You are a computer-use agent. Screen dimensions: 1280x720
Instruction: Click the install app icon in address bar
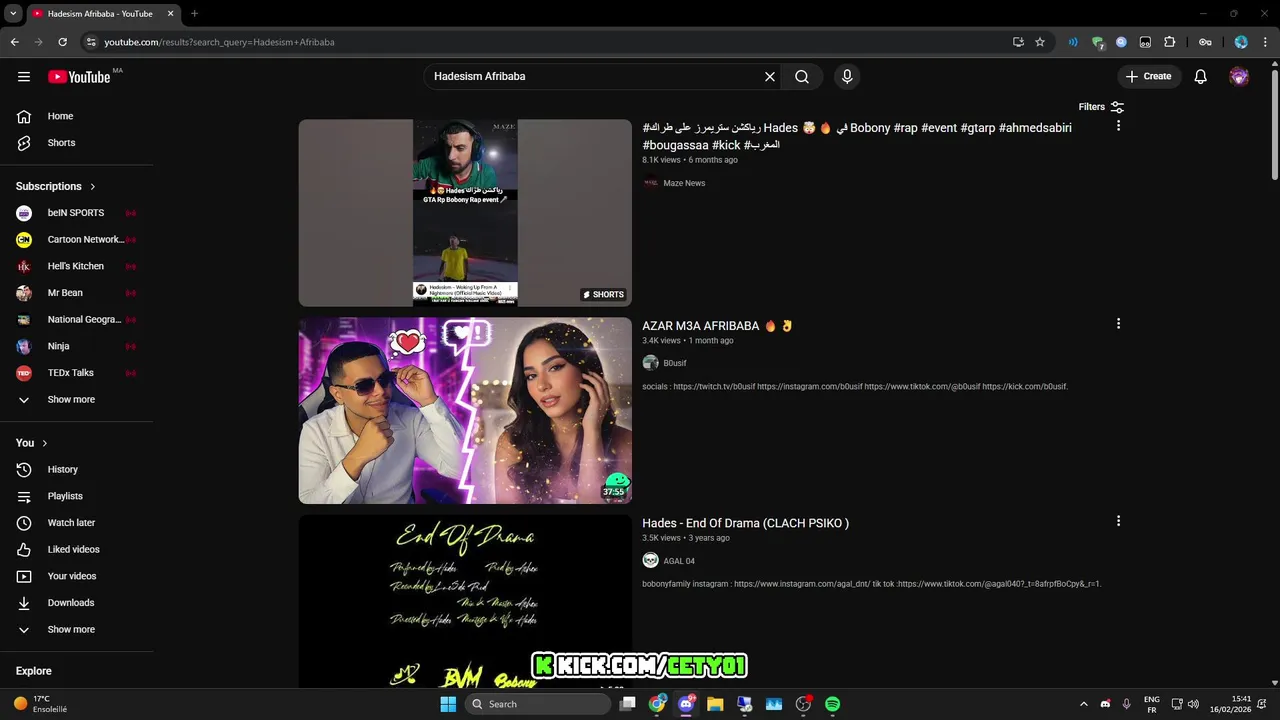1018,42
